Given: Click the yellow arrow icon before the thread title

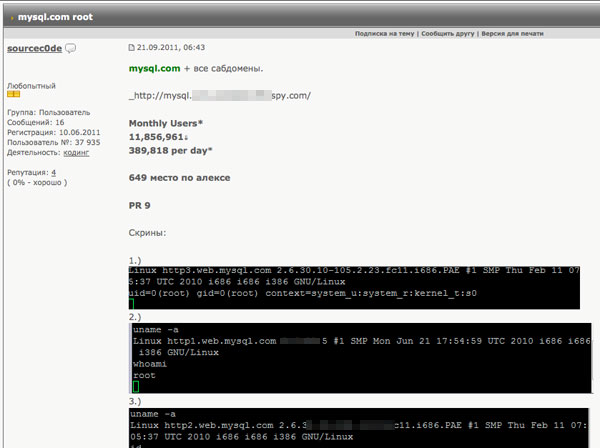Looking at the screenshot, I should pos(12,18).
